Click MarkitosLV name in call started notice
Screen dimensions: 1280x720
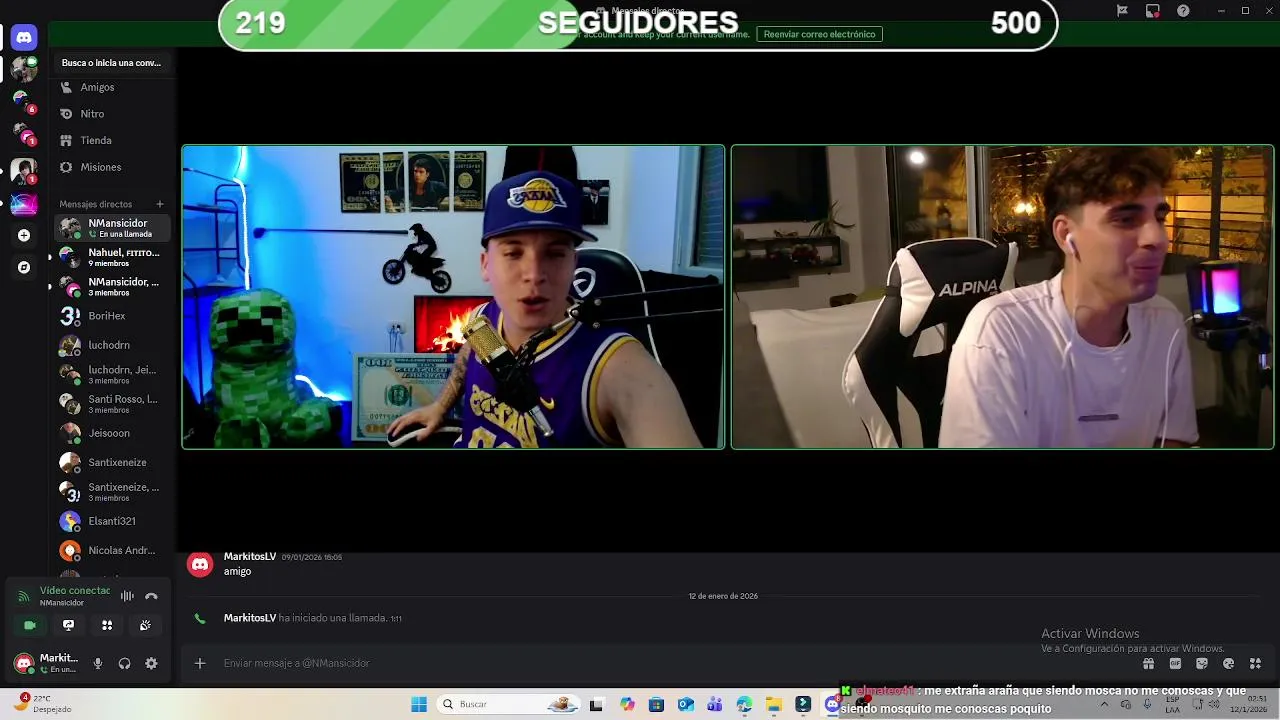(x=250, y=618)
